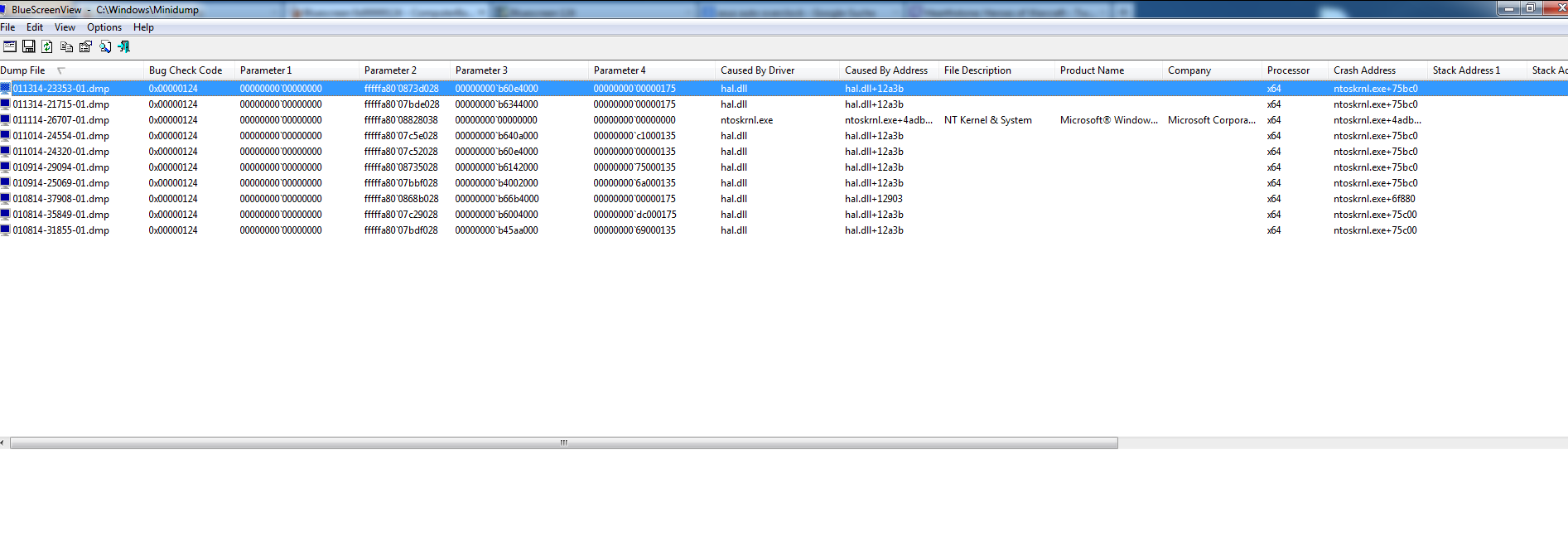Select dump file 011014-24554-01.dmp
This screenshot has width=1568, height=537.
pos(60,136)
